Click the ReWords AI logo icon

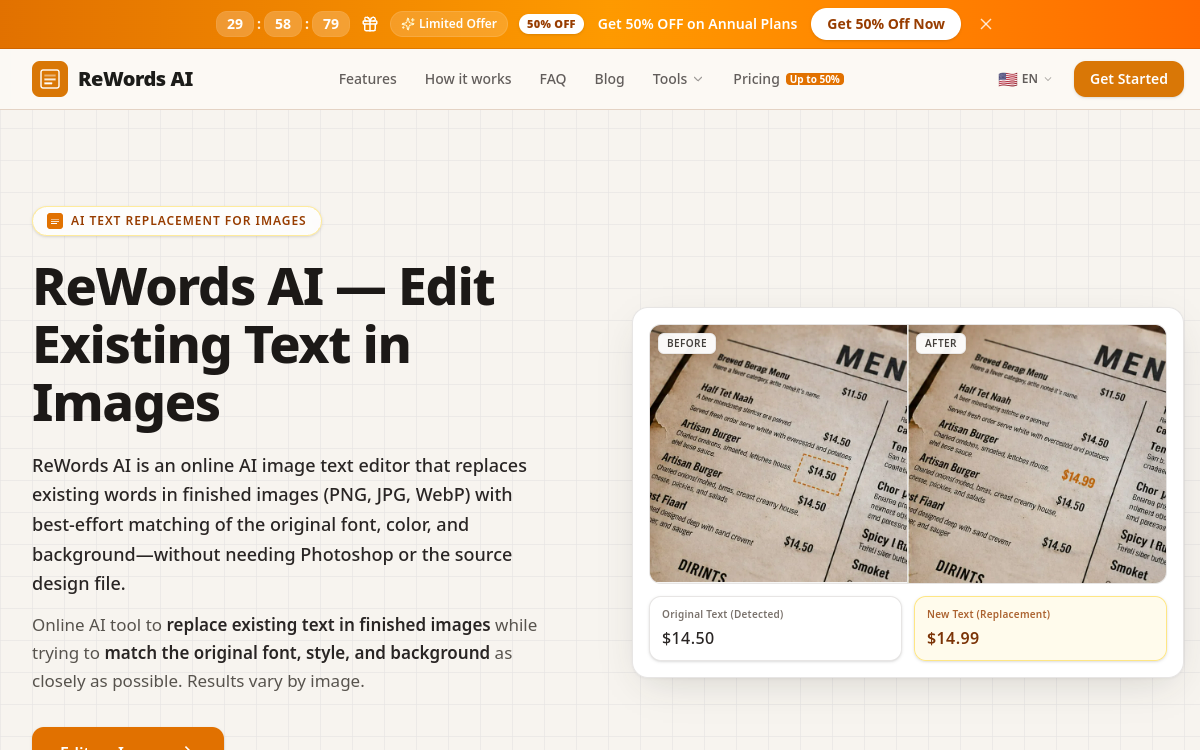(50, 79)
